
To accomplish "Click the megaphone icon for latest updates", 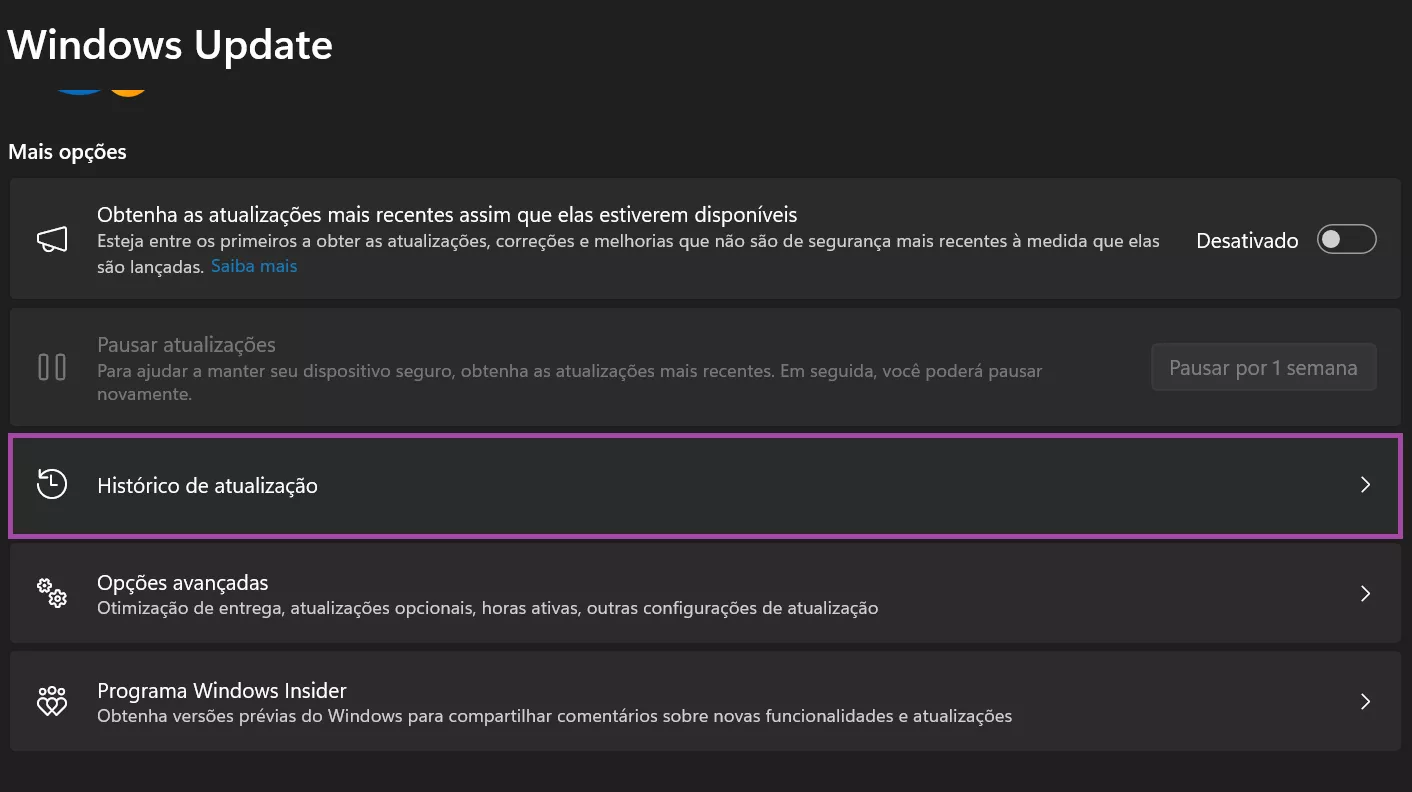I will 52,239.
